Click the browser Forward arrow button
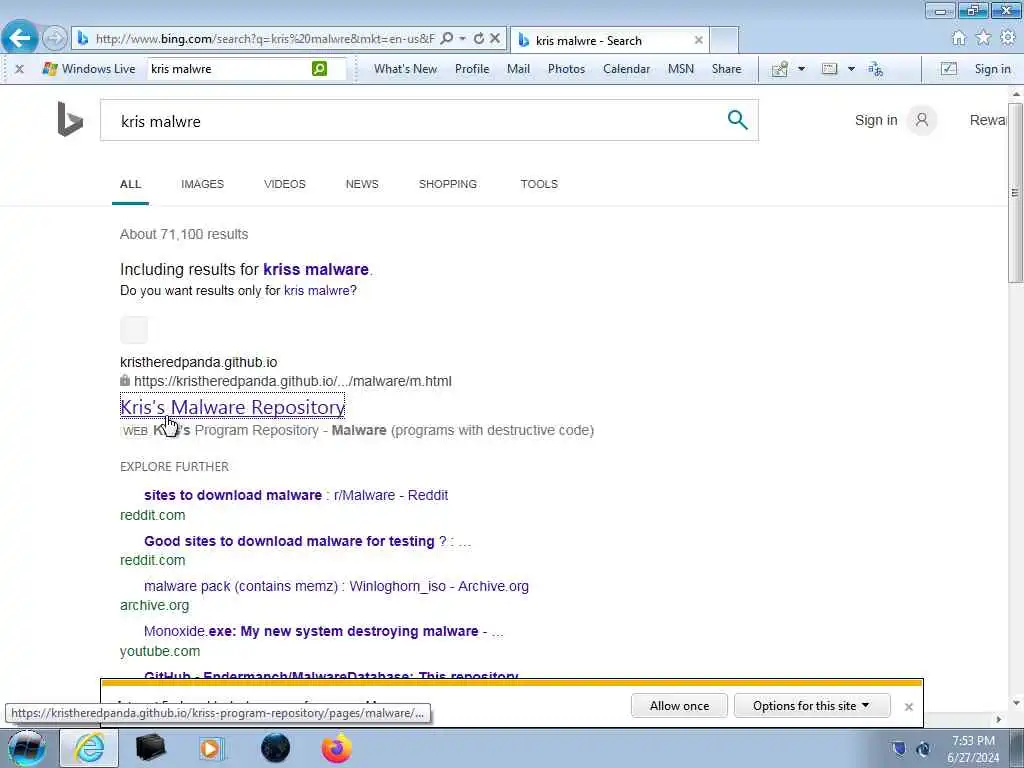 (x=55, y=39)
